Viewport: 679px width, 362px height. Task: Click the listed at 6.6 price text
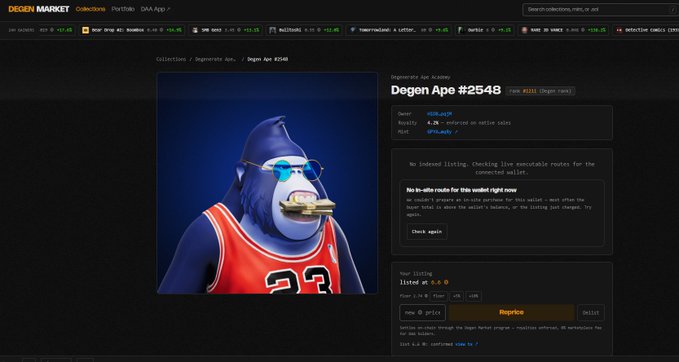[424, 282]
